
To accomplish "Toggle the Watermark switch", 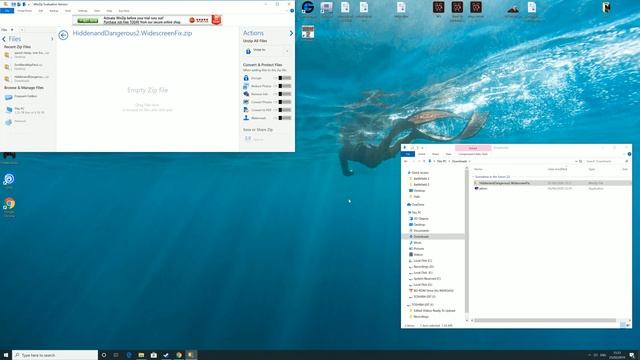I will coord(285,118).
